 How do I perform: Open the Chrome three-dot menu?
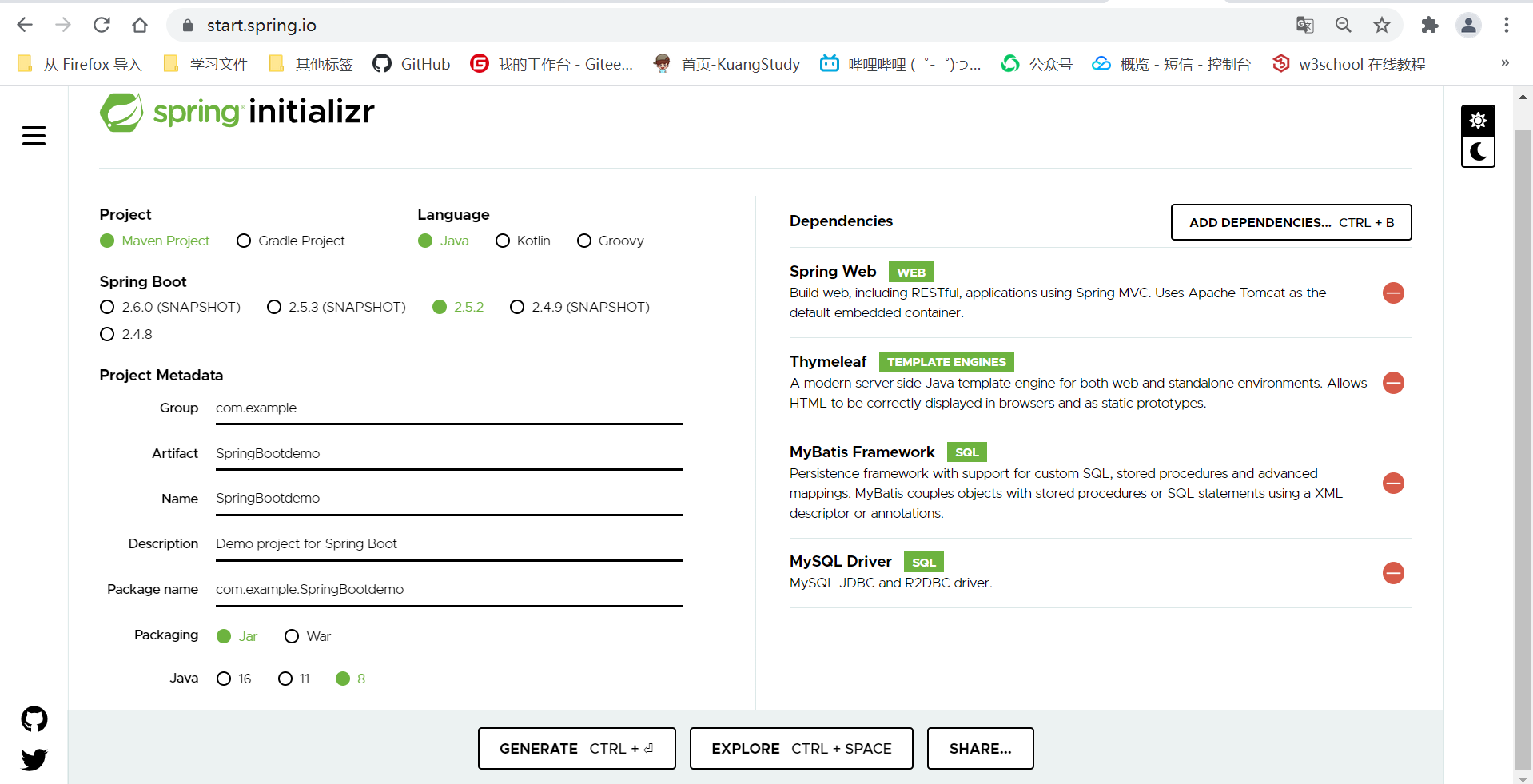(1507, 25)
